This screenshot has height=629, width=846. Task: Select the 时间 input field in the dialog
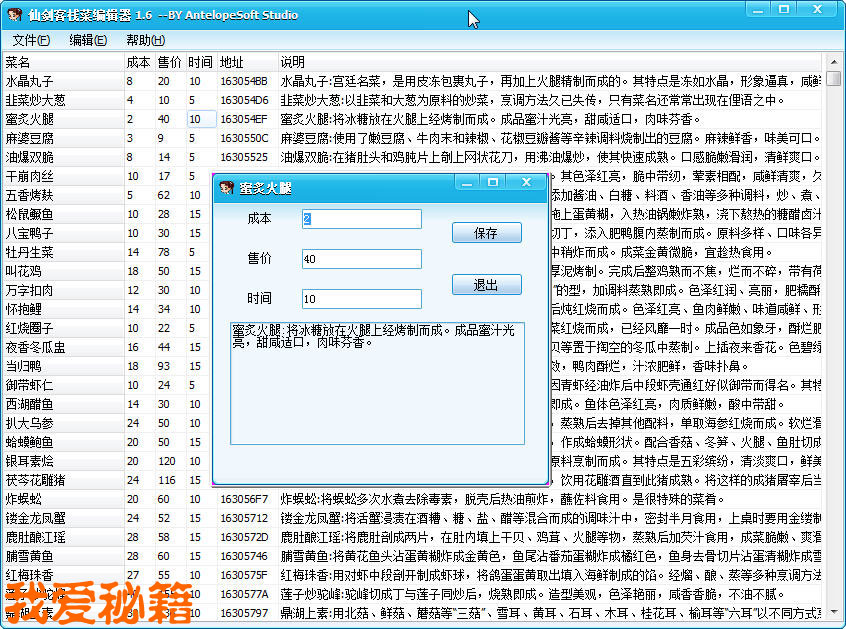361,299
